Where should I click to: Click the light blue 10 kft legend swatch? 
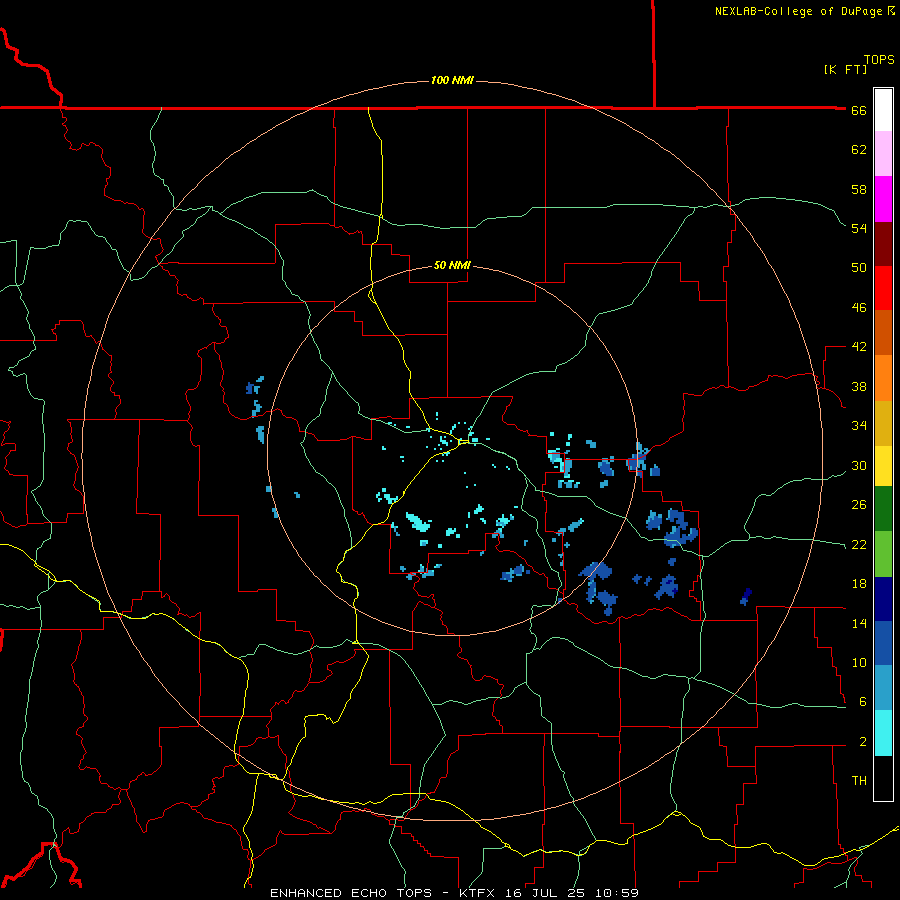click(883, 688)
